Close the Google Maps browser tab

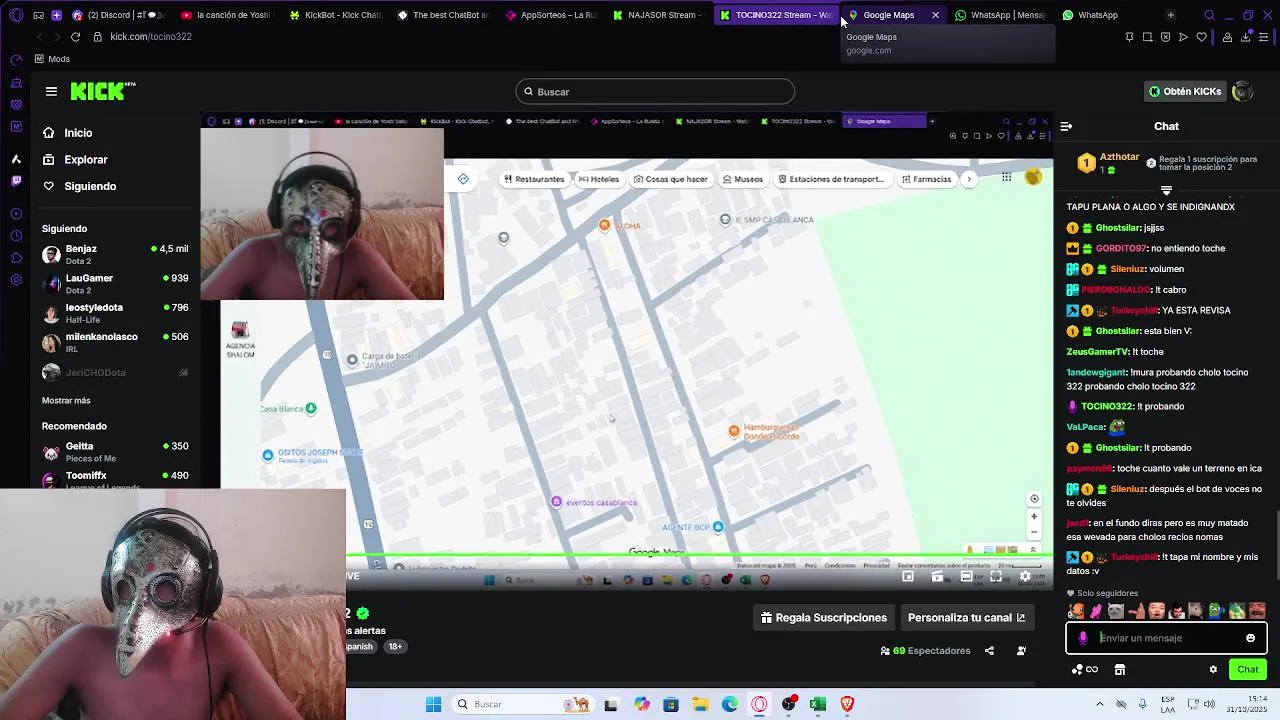(935, 15)
